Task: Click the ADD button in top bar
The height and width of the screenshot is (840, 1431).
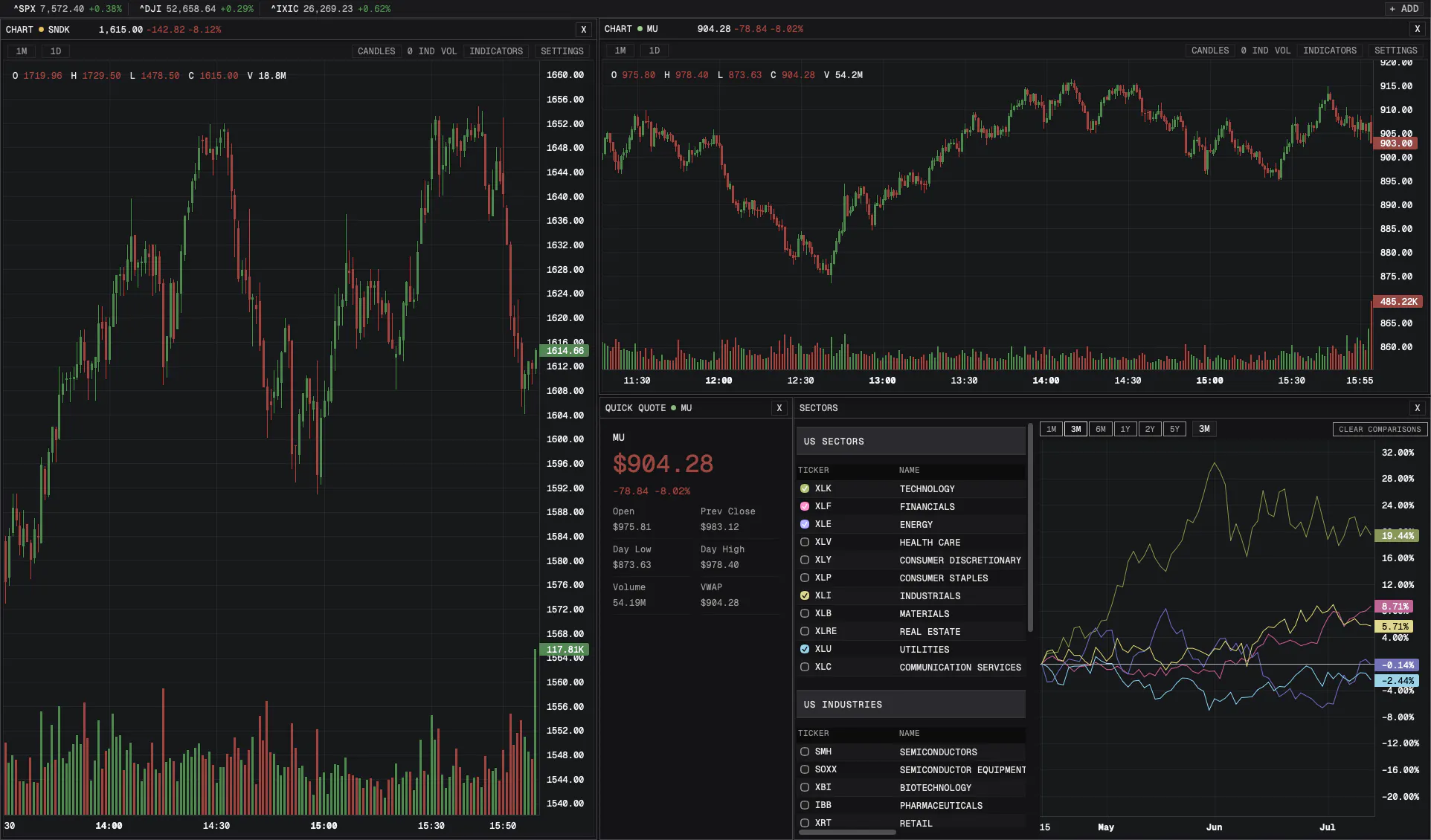Action: (x=1404, y=9)
